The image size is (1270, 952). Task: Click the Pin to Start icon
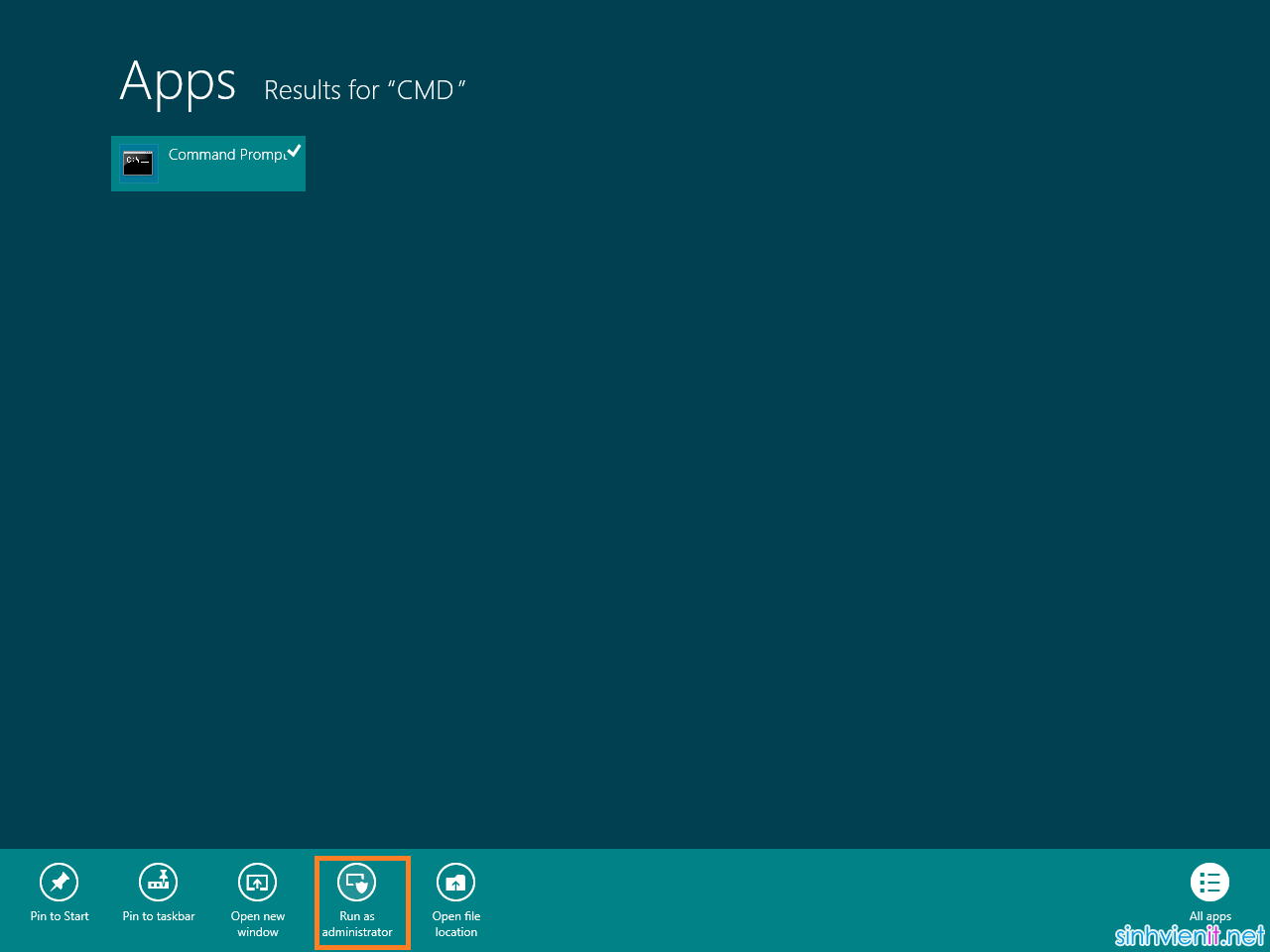coord(60,882)
